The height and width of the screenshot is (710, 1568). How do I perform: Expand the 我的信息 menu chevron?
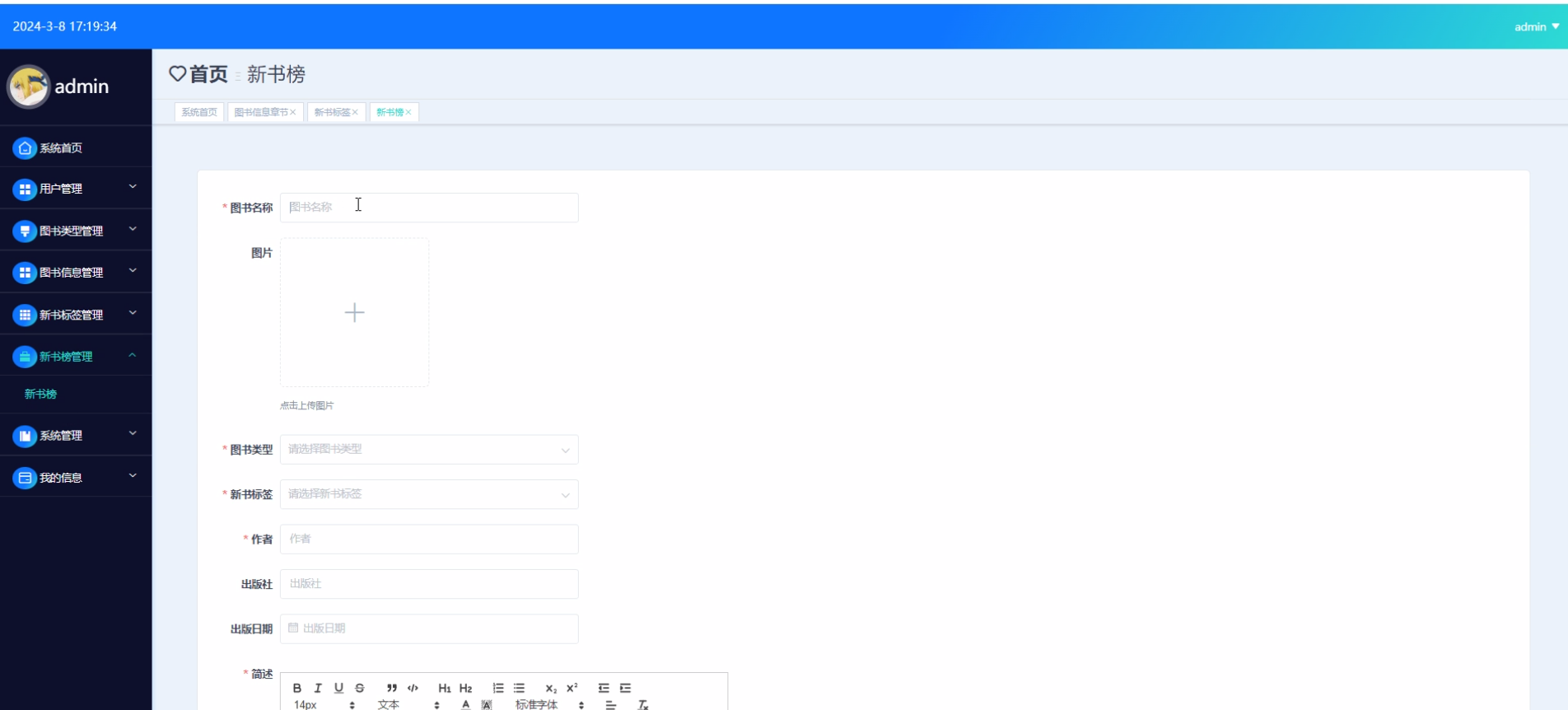click(x=133, y=475)
